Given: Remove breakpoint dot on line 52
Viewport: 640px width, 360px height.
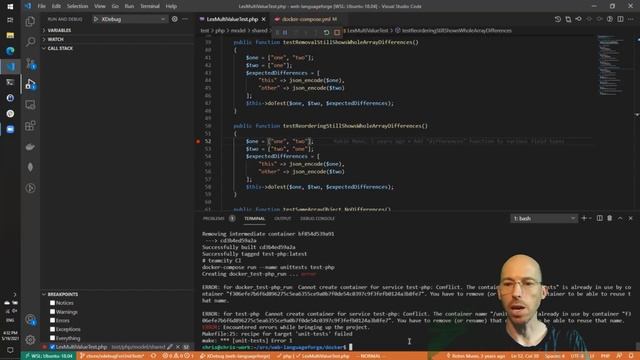Looking at the screenshot, I should (x=198, y=141).
